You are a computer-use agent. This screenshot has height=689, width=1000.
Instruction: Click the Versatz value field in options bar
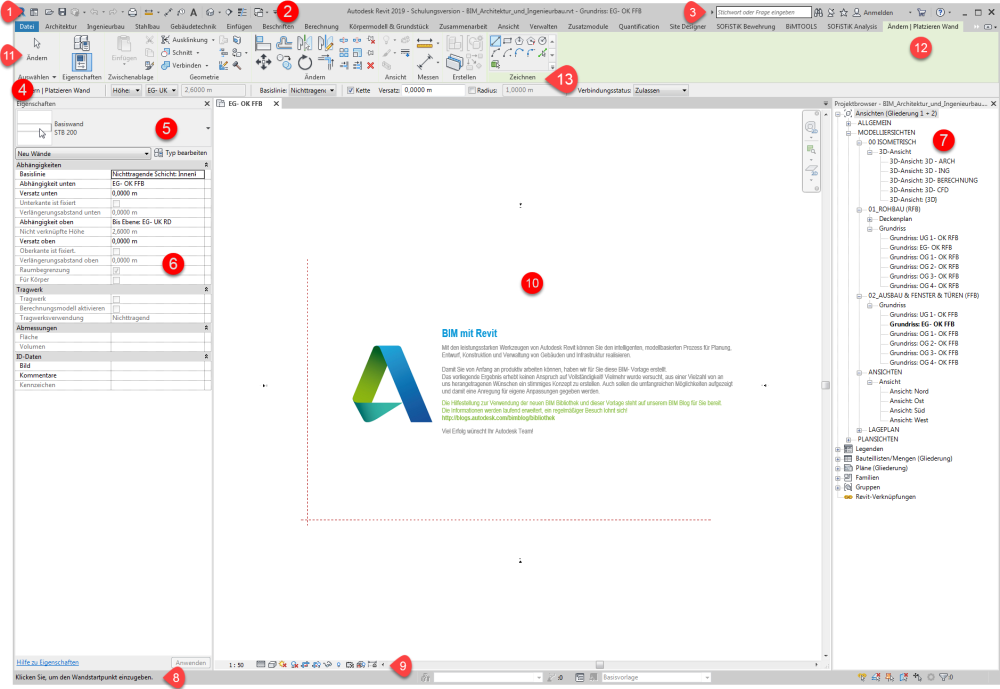click(434, 91)
